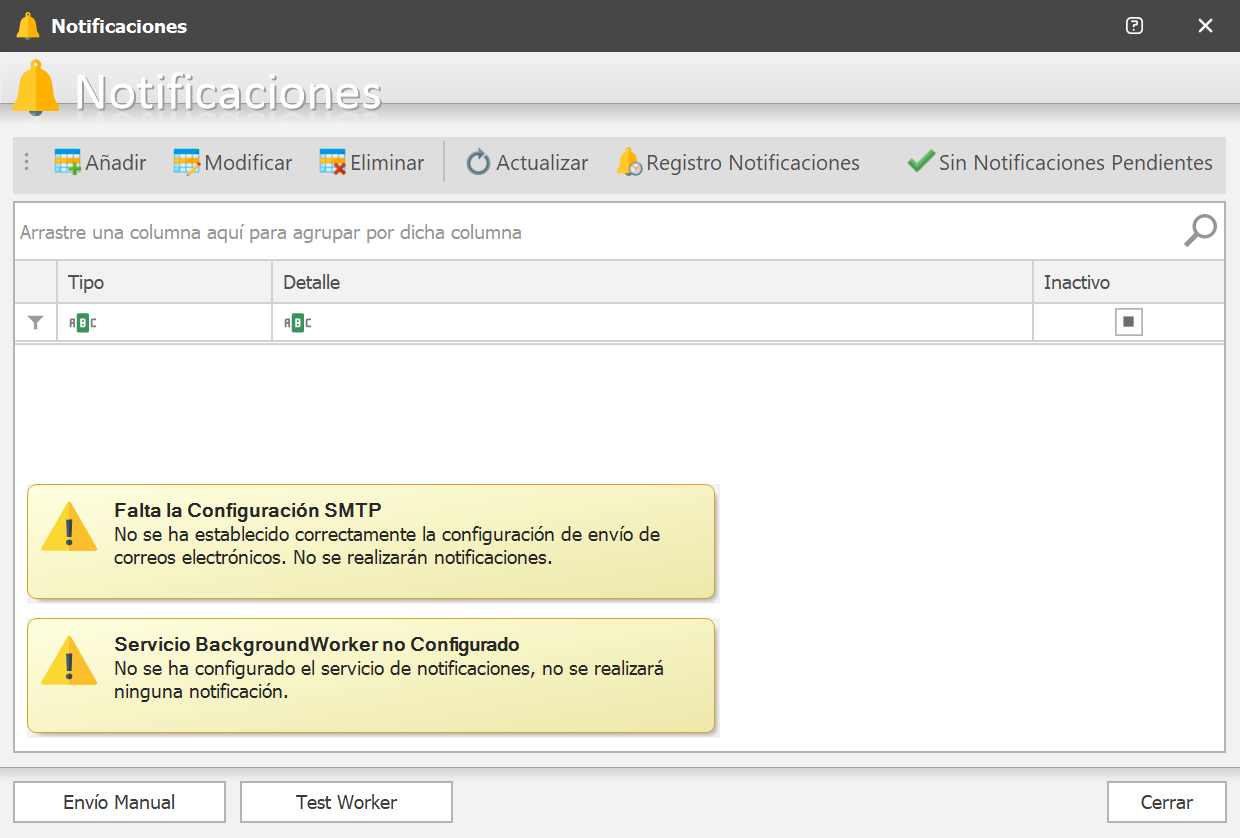Sort by the Detalle column header
This screenshot has width=1240, height=838.
click(x=652, y=282)
